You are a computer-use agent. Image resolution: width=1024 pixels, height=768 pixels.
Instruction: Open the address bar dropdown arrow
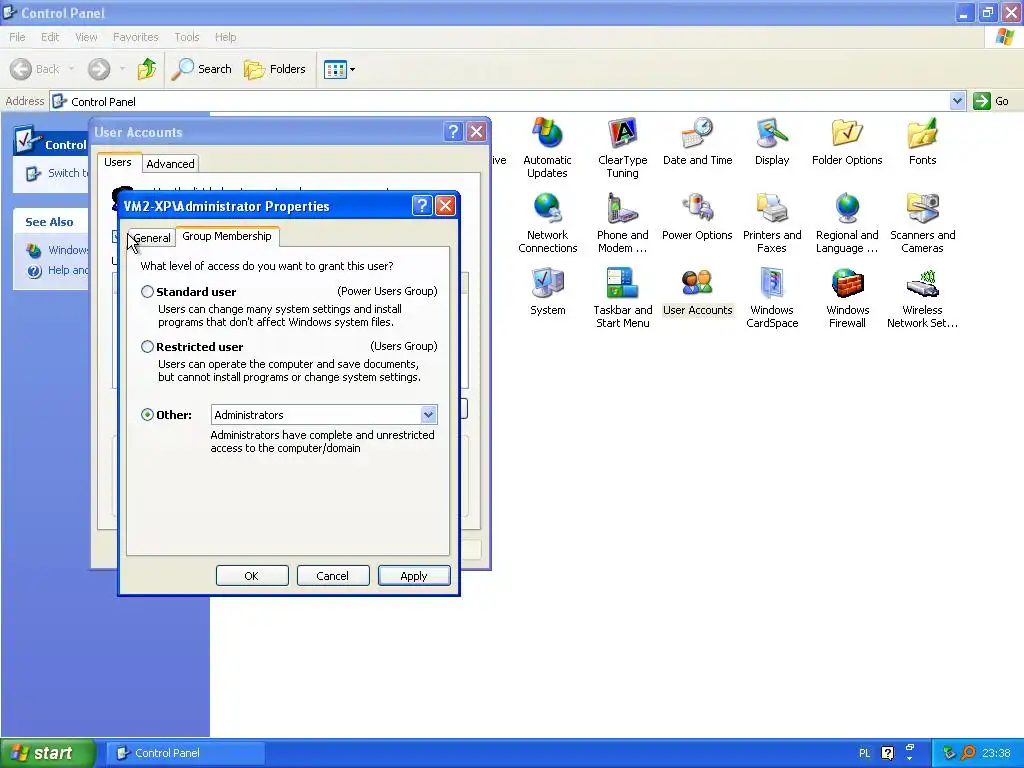click(957, 101)
